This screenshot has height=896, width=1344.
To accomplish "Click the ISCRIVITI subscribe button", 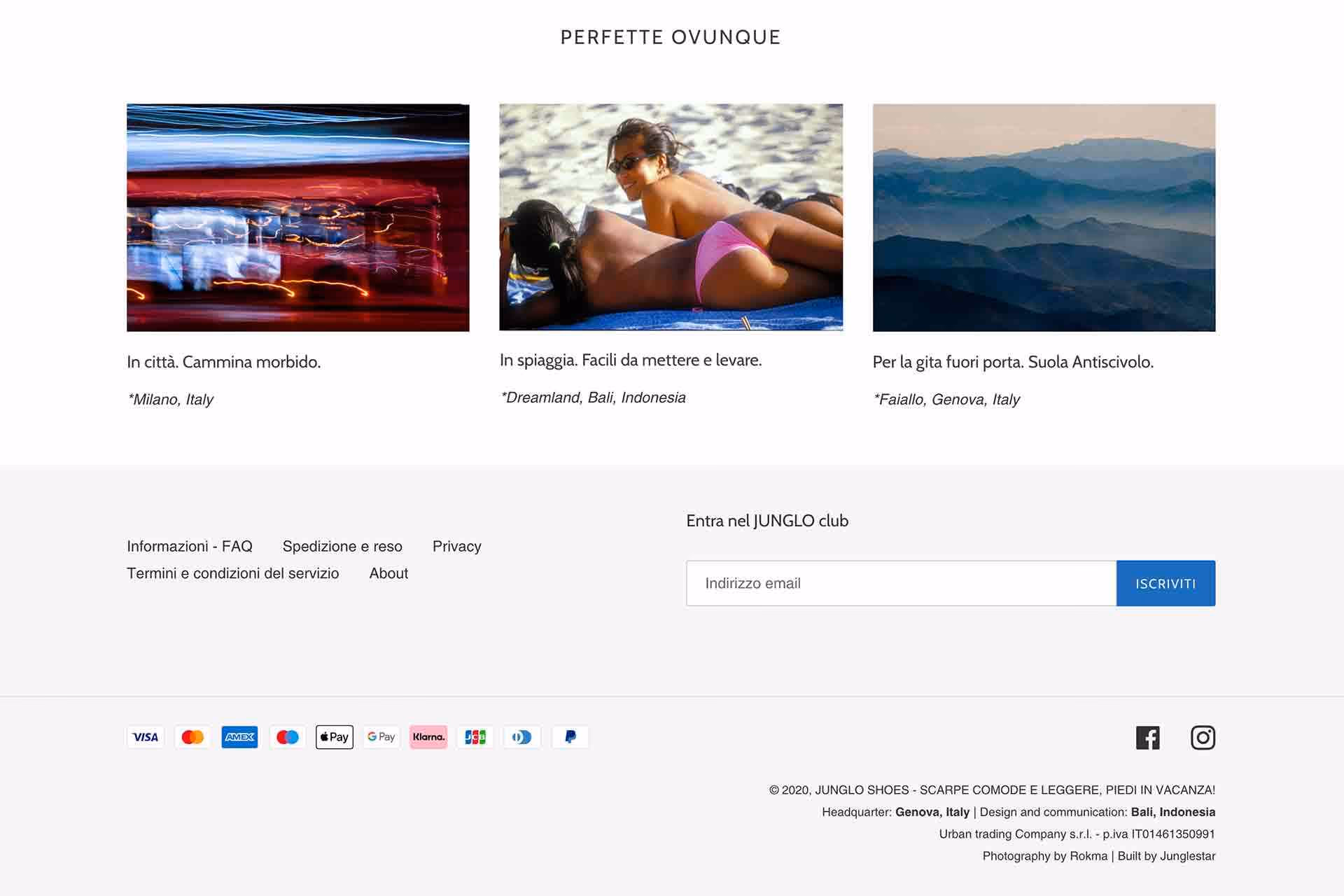I will pos(1165,583).
